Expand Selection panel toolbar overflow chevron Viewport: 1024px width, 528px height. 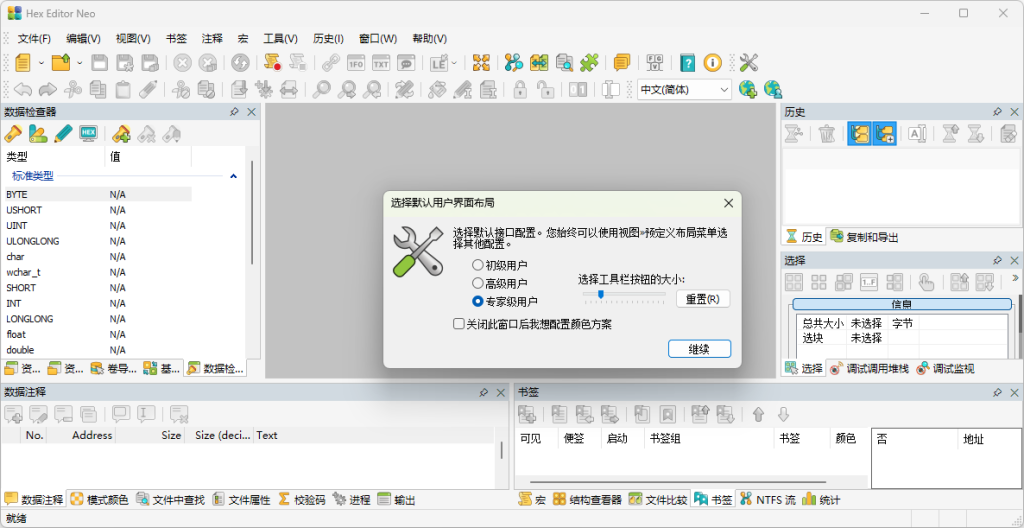coord(1015,278)
